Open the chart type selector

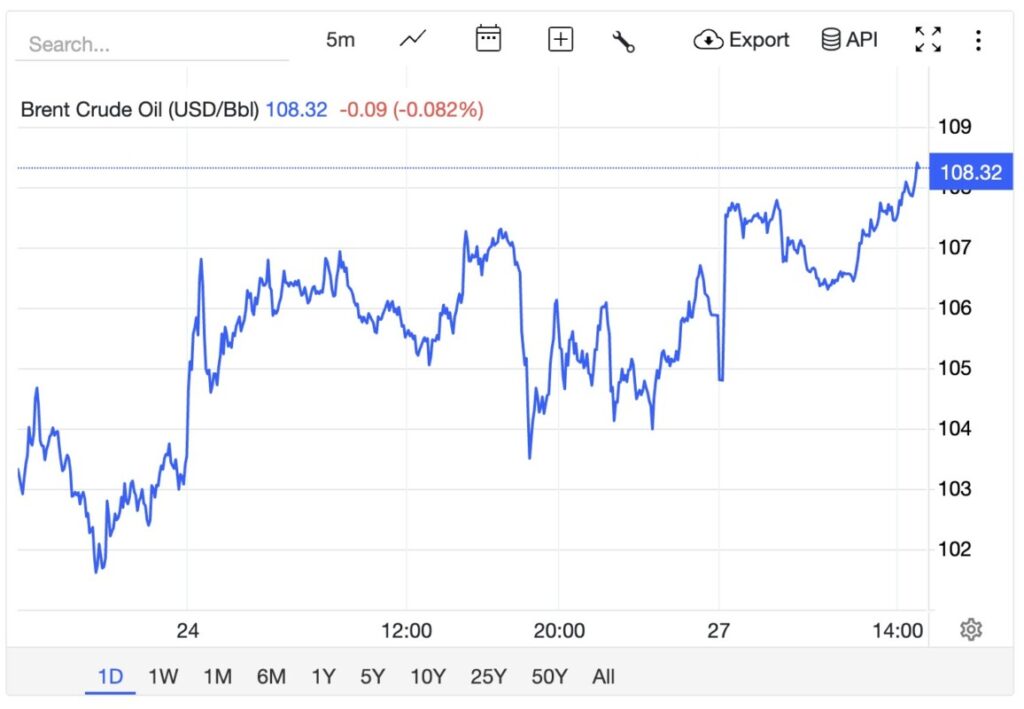[413, 39]
